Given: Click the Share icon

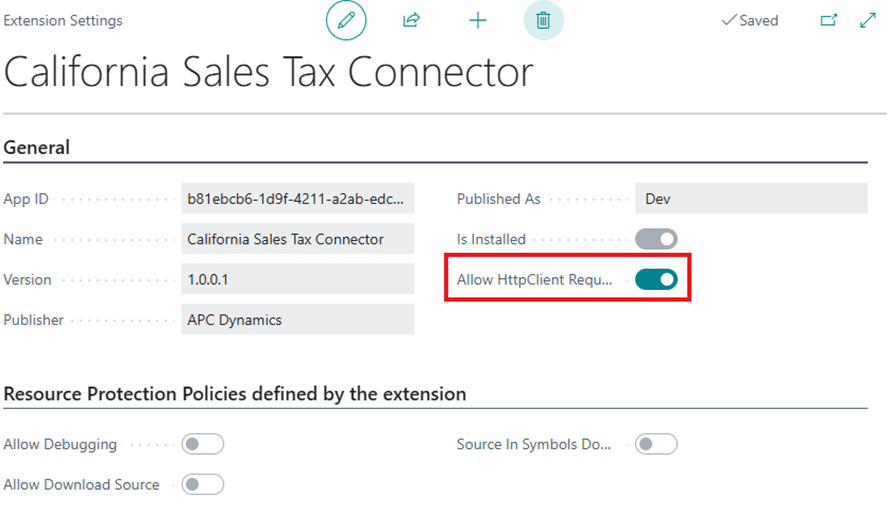Looking at the screenshot, I should [x=411, y=20].
